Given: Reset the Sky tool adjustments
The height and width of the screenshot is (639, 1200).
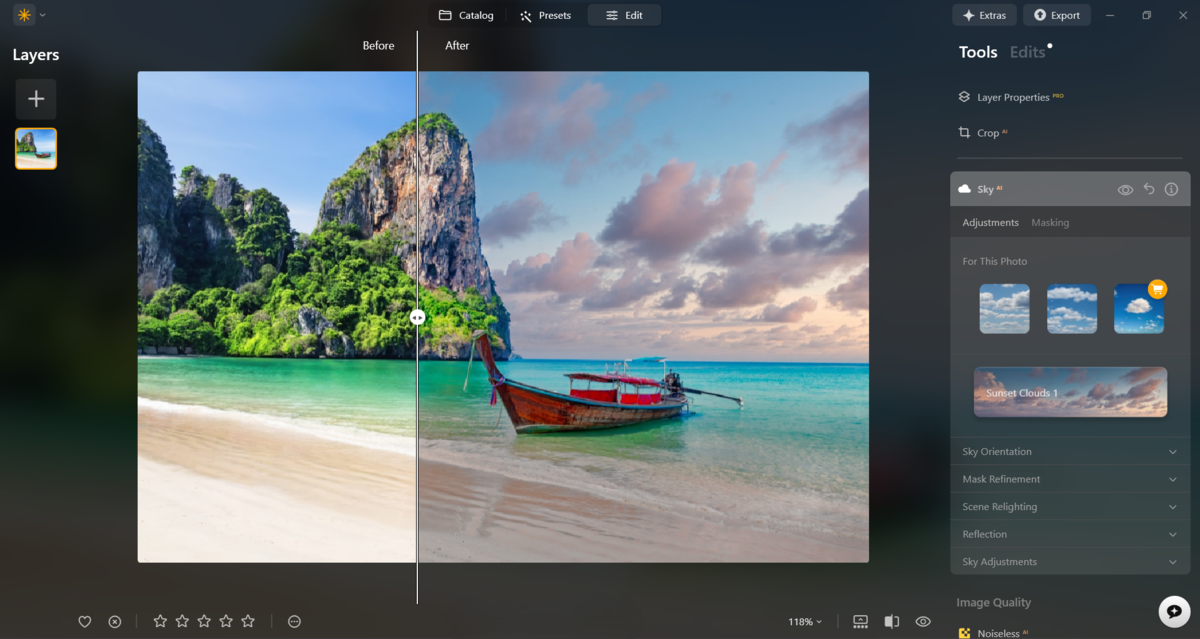Looking at the screenshot, I should (x=1149, y=189).
